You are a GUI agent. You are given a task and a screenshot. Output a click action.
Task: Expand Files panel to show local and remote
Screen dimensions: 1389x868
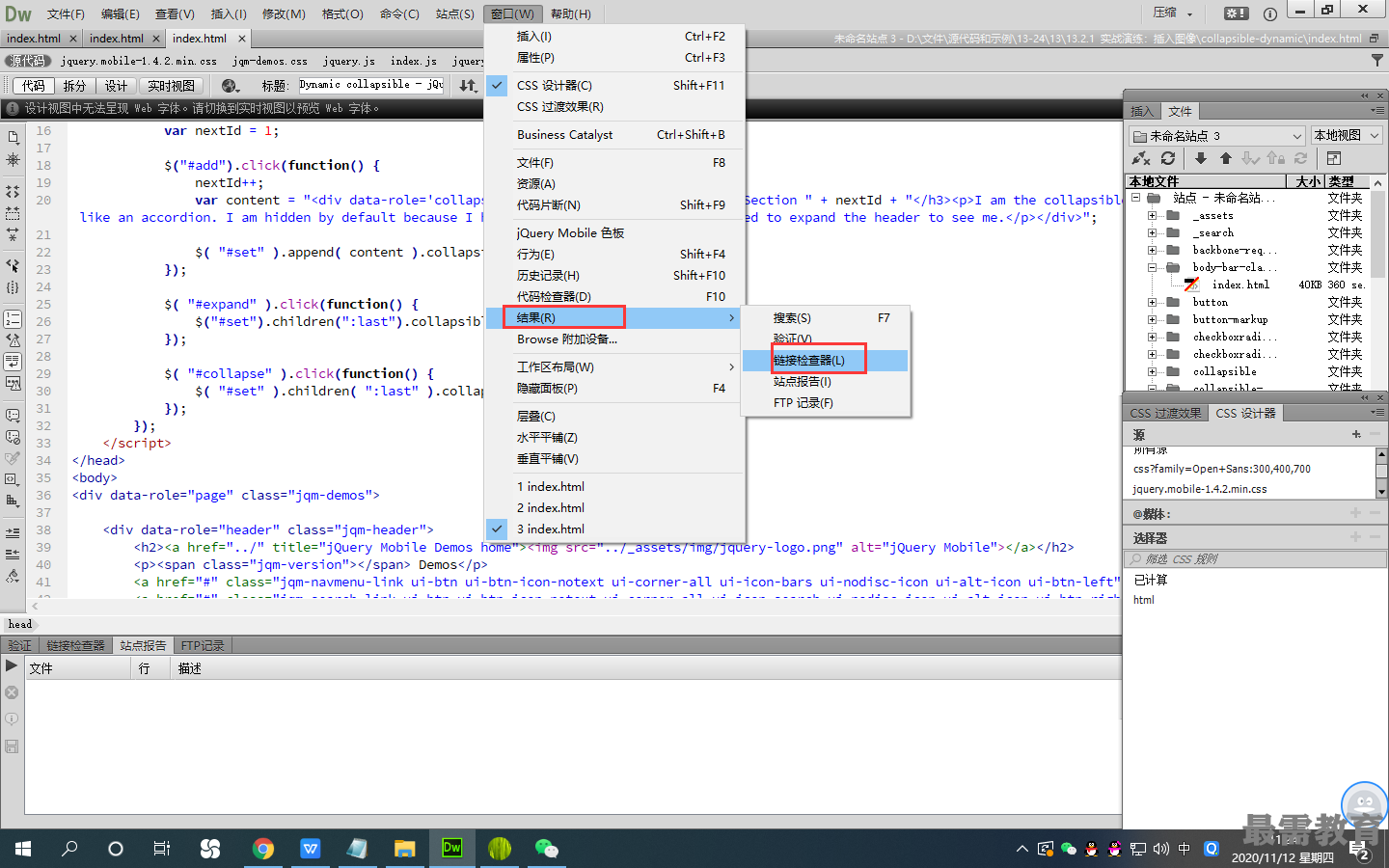[1334, 158]
